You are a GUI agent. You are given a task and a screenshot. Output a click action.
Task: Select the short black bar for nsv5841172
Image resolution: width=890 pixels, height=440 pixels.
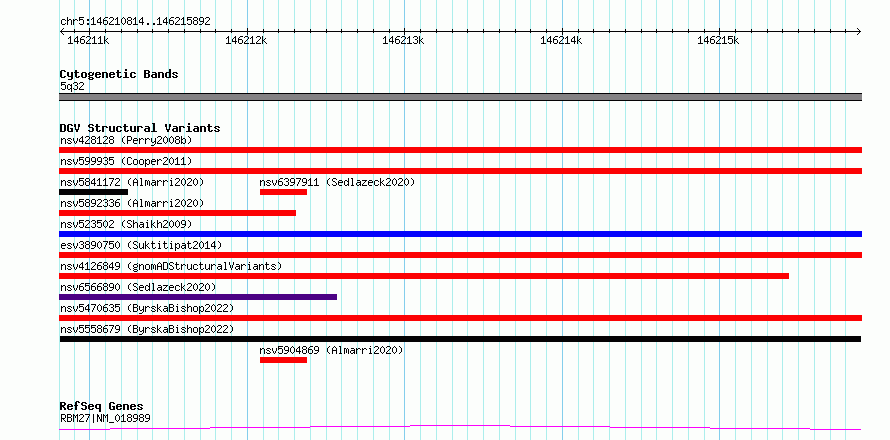[94, 192]
